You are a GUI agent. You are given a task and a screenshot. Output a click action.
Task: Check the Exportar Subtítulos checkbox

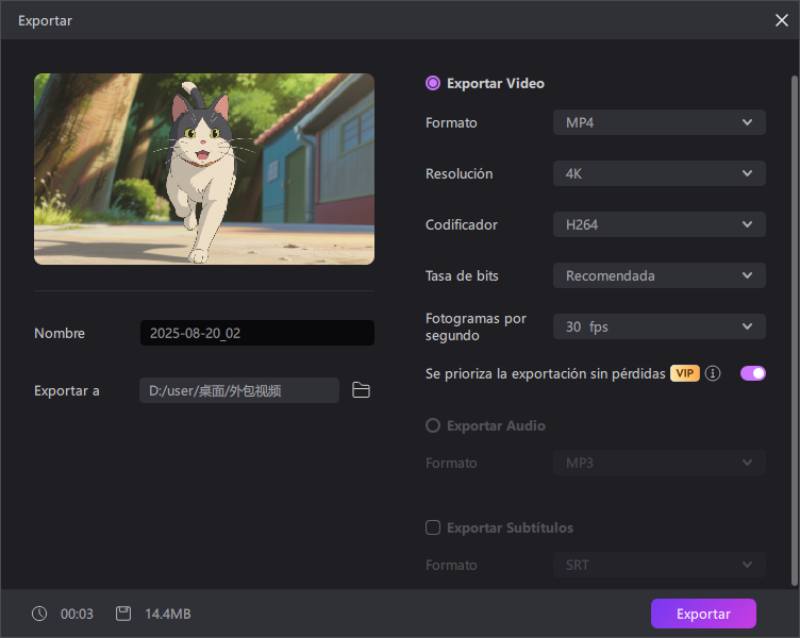(x=432, y=527)
